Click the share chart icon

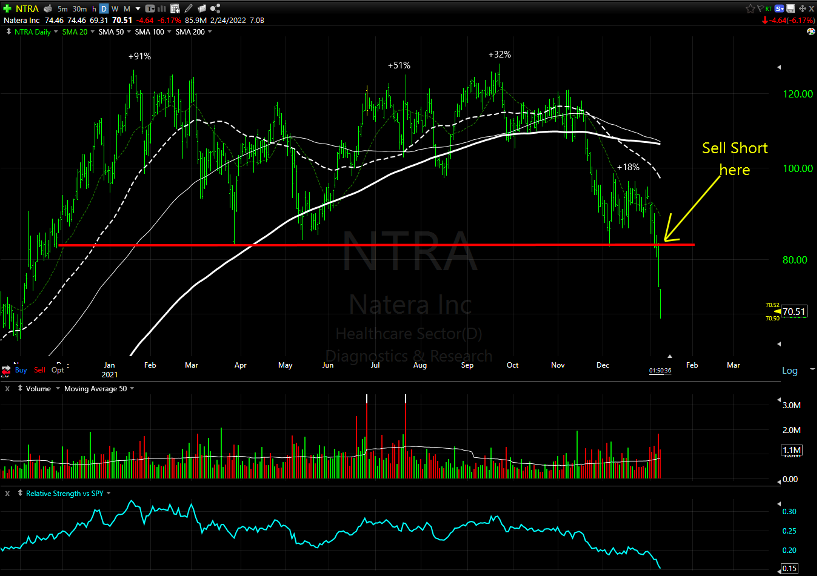[215, 8]
